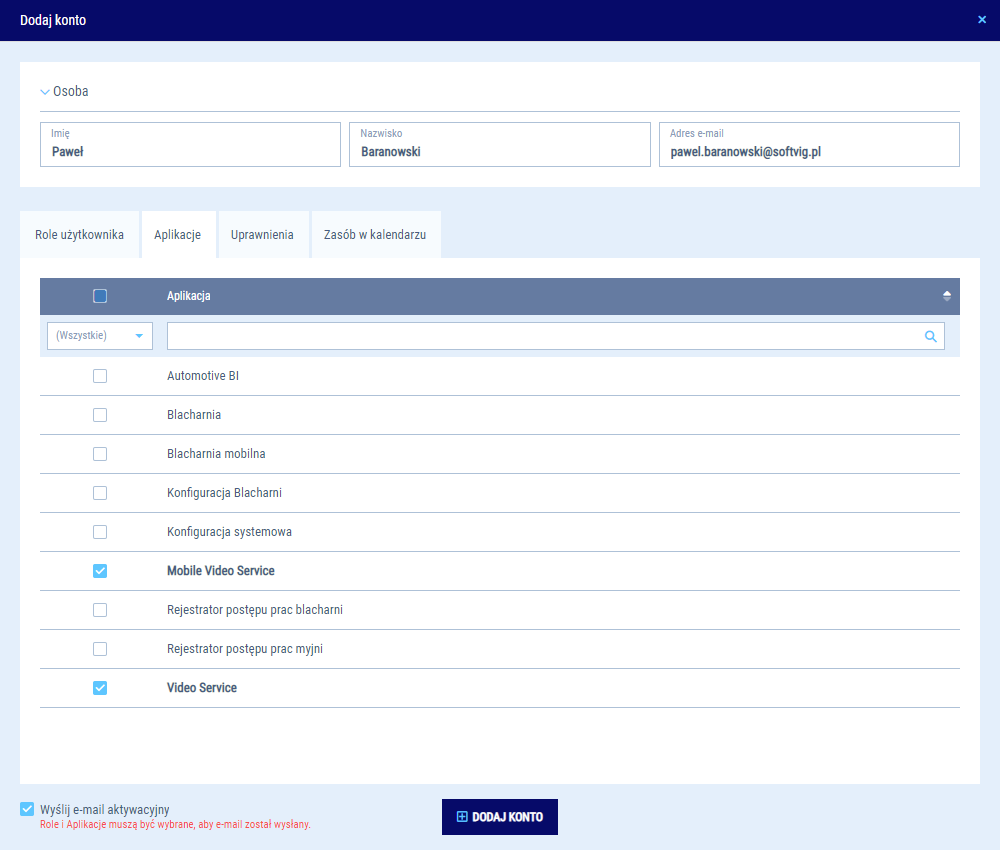This screenshot has height=850, width=1000.
Task: Click the sort arrows in Aplikacja header
Action: click(946, 296)
